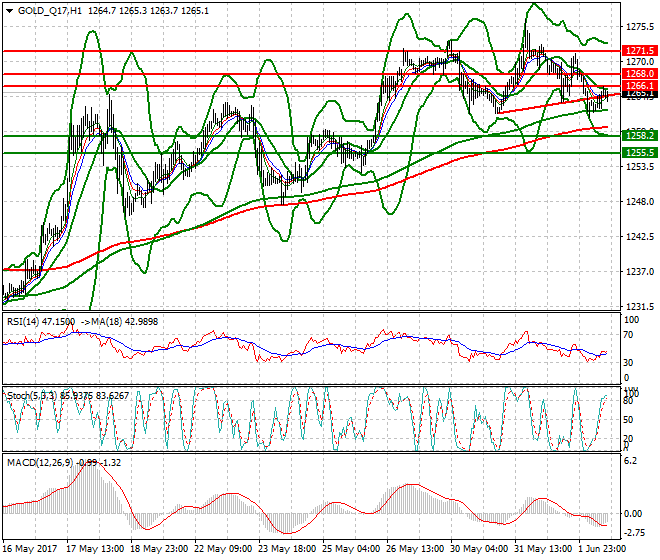Image resolution: width=660 pixels, height=560 pixels.
Task: Click the 1242.5 price scale value
Action: [640, 237]
